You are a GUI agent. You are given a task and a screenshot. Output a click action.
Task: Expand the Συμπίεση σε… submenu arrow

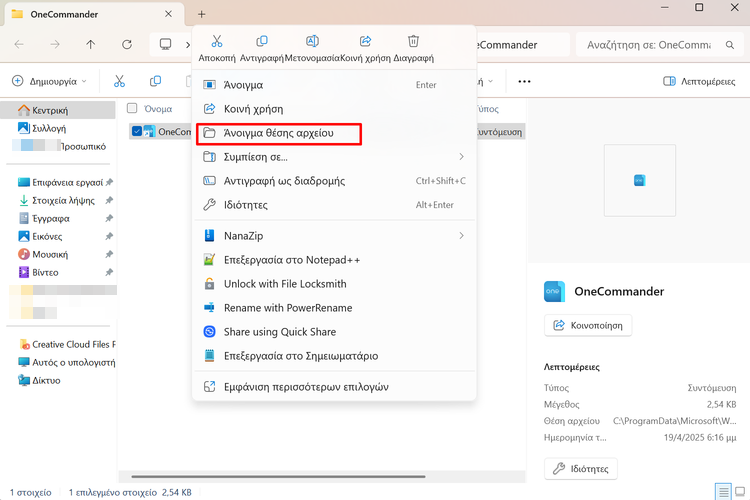point(462,156)
